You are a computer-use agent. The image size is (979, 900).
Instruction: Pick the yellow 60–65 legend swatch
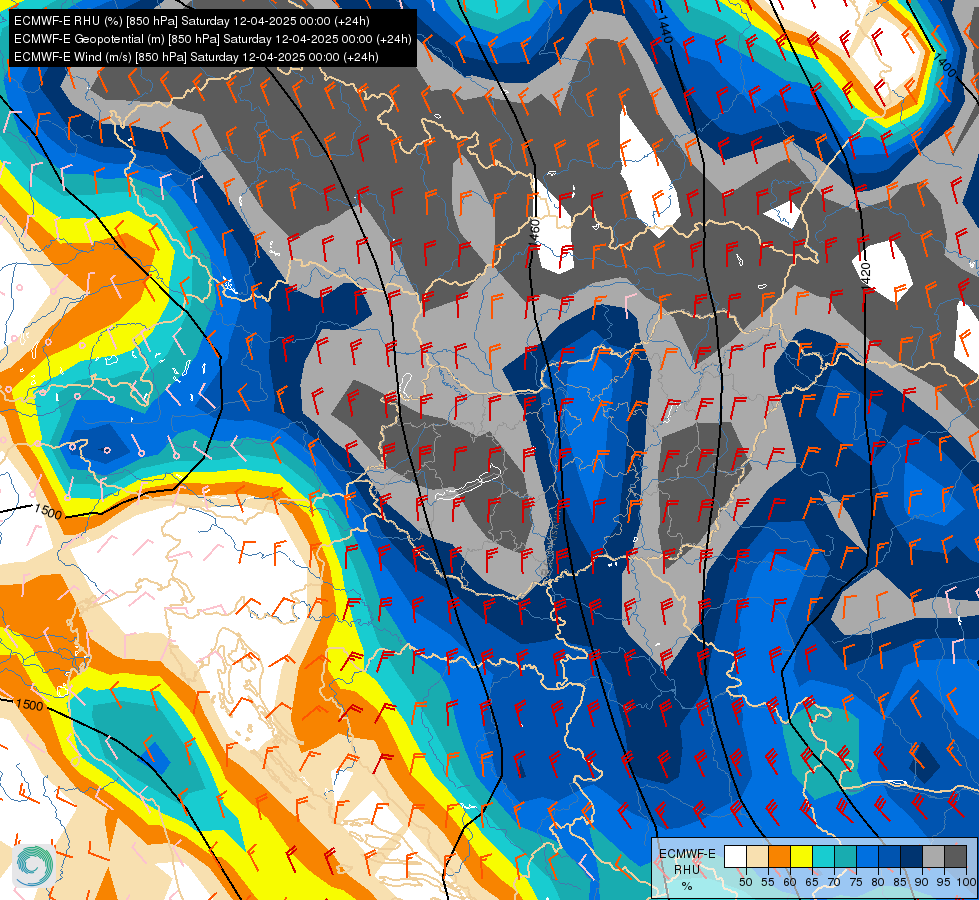pyautogui.click(x=802, y=856)
